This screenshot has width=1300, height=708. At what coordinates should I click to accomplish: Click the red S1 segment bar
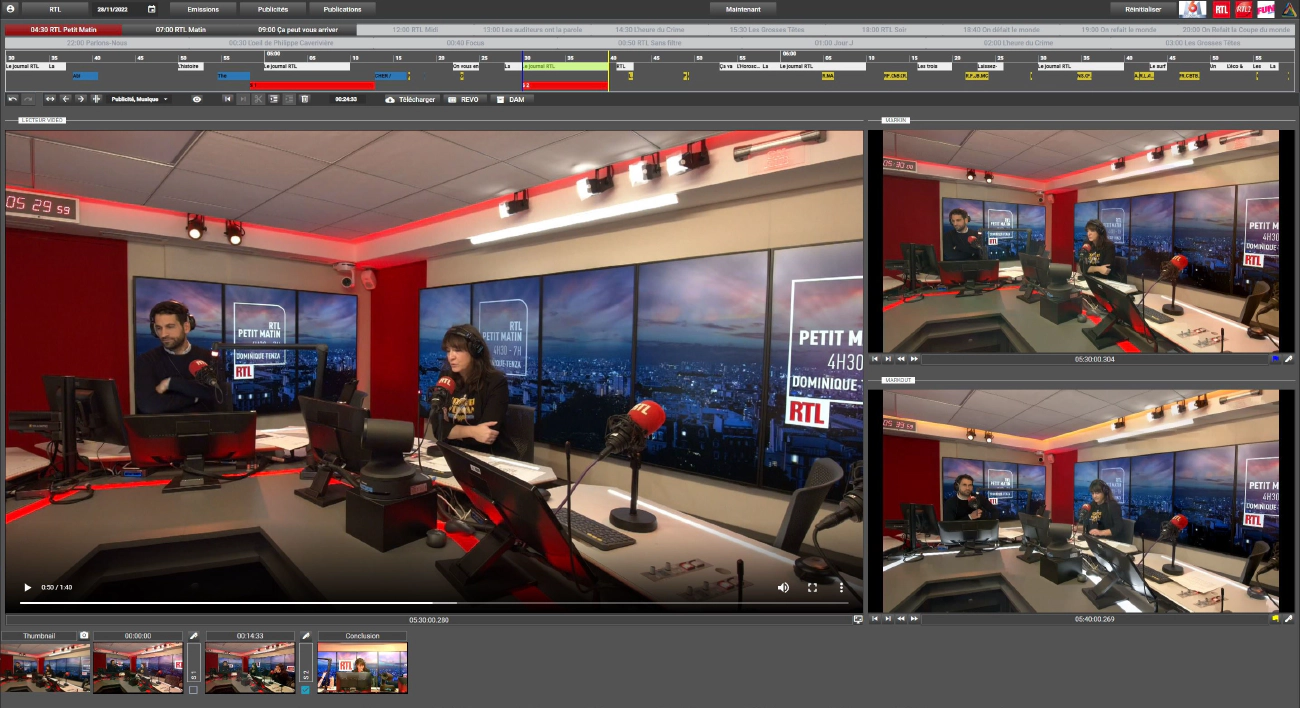[x=313, y=86]
